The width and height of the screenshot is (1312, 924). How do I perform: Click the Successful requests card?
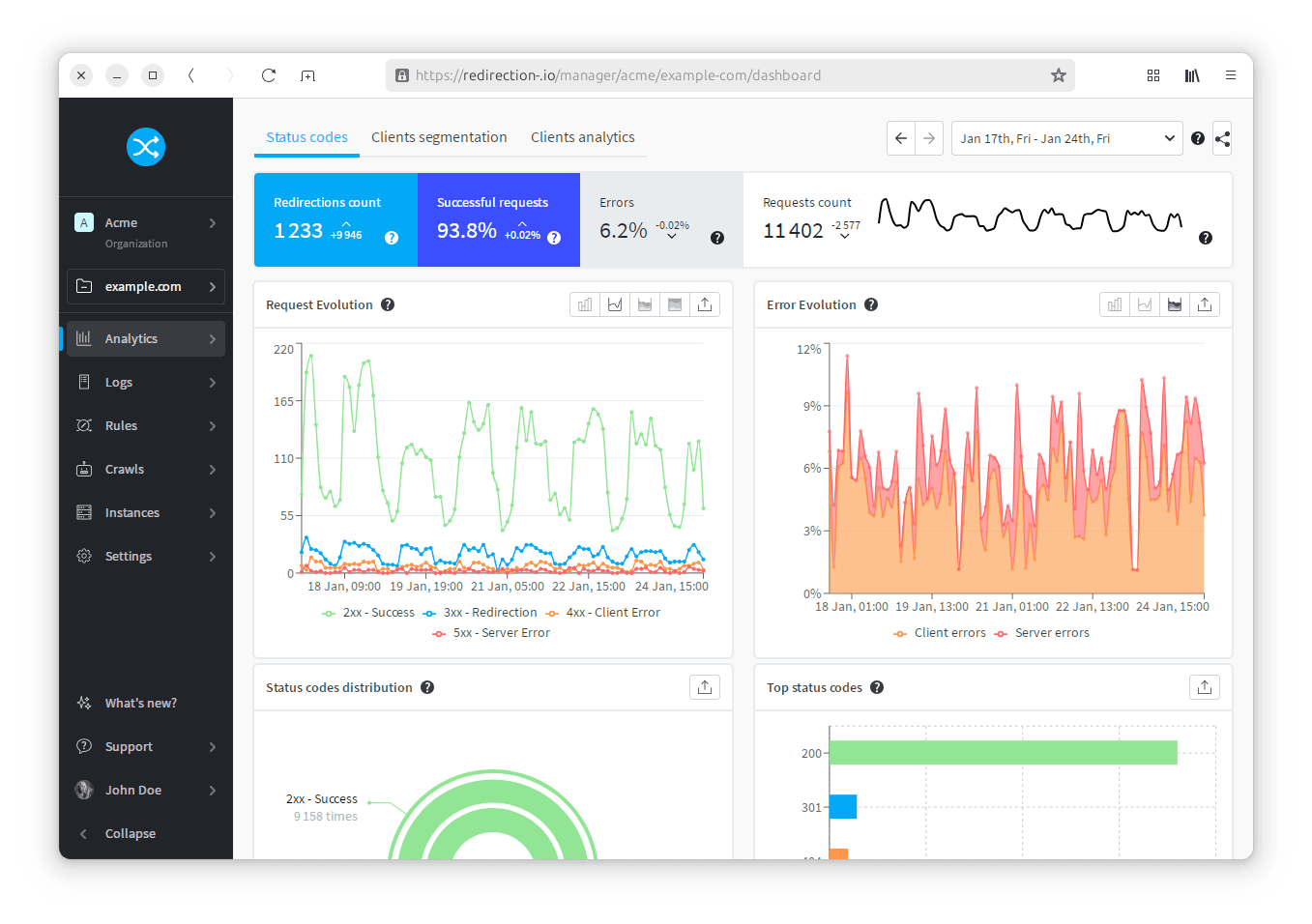pyautogui.click(x=499, y=219)
